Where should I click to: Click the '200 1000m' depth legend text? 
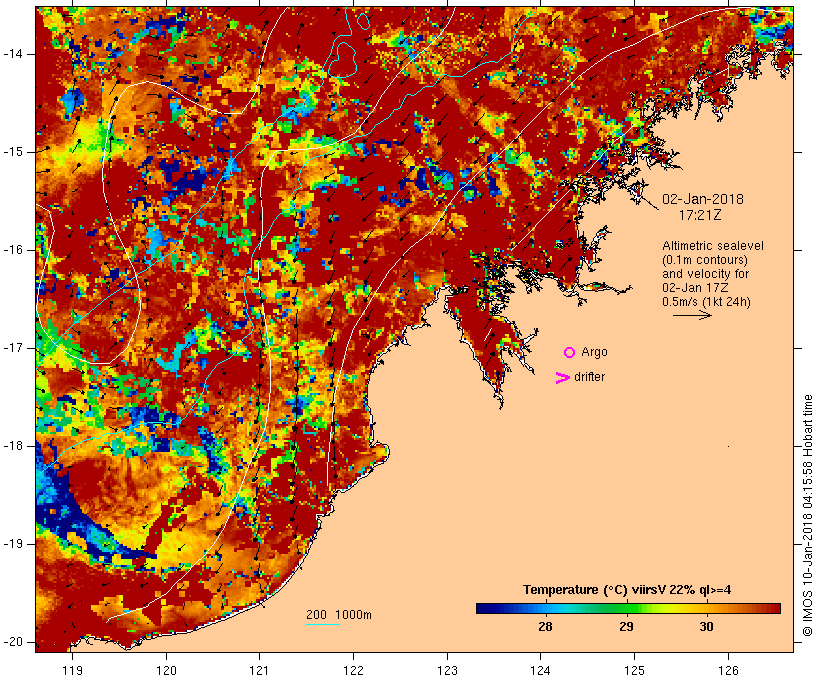tap(339, 615)
